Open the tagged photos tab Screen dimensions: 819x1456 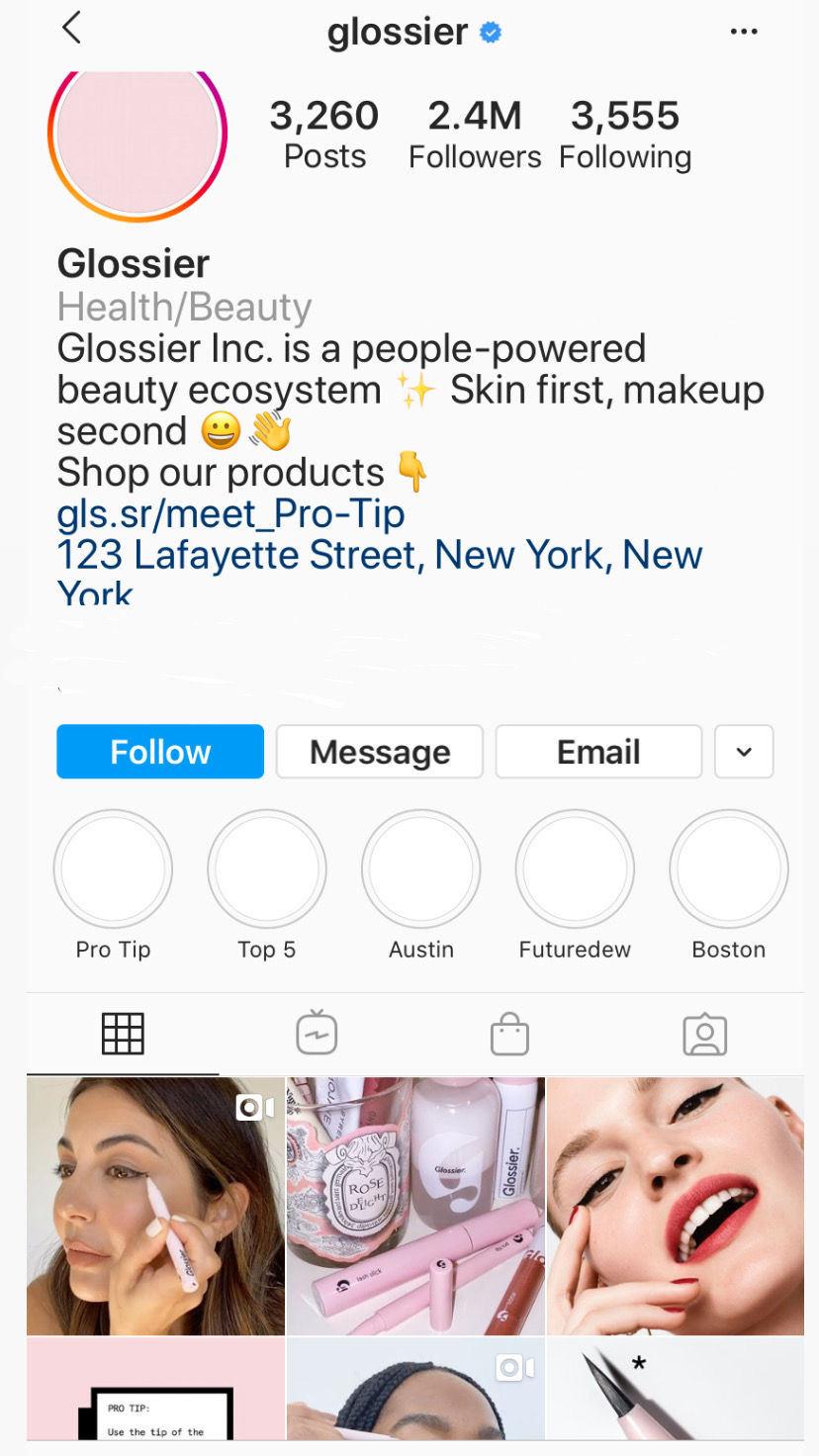[705, 1035]
